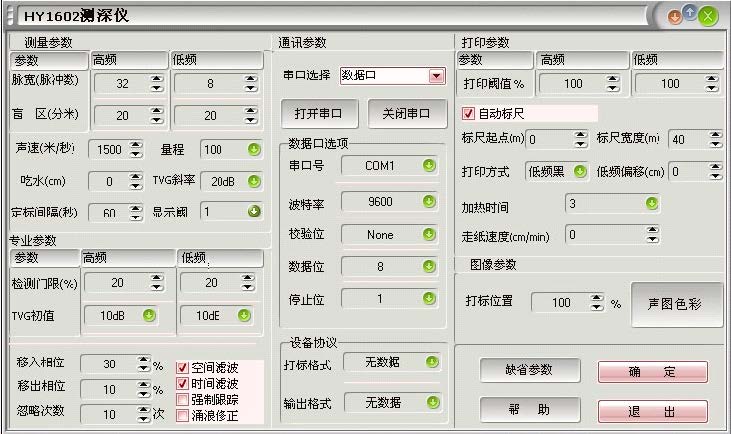This screenshot has height=434, width=731.
Task: Open the 打印方式 低频黑 dropdown
Action: (580, 172)
